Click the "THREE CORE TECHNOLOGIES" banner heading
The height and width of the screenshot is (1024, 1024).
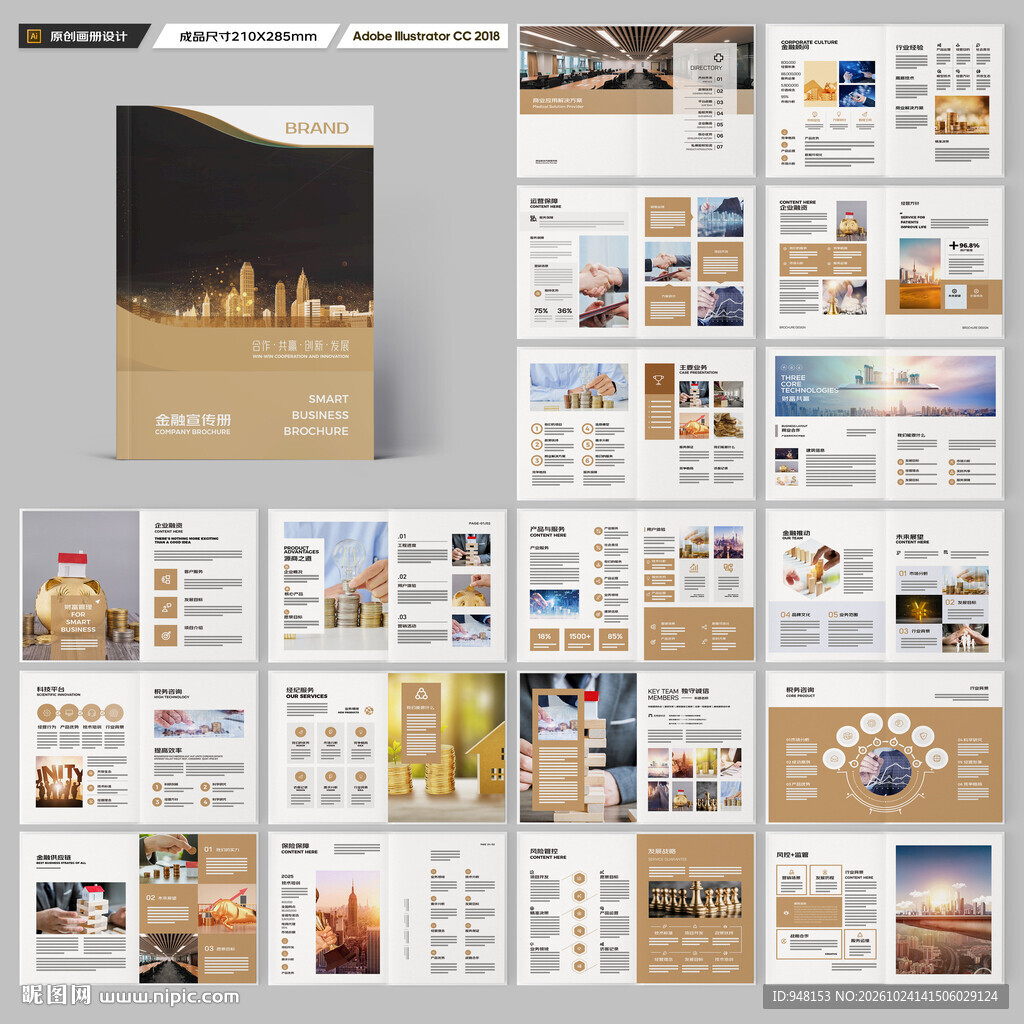point(808,384)
